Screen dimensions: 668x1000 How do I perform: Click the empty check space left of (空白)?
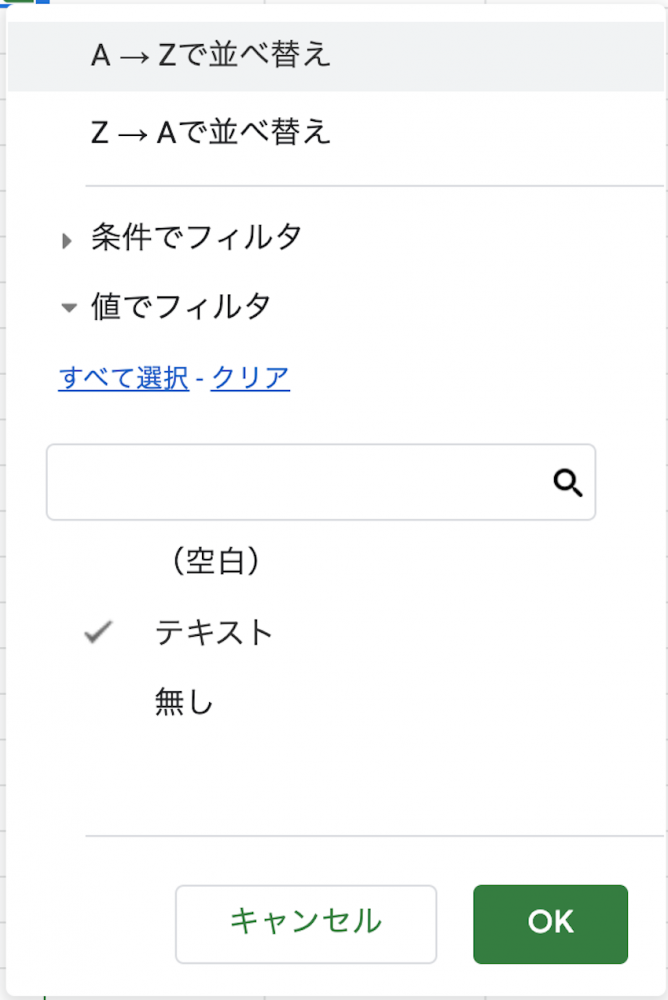pyautogui.click(x=98, y=563)
